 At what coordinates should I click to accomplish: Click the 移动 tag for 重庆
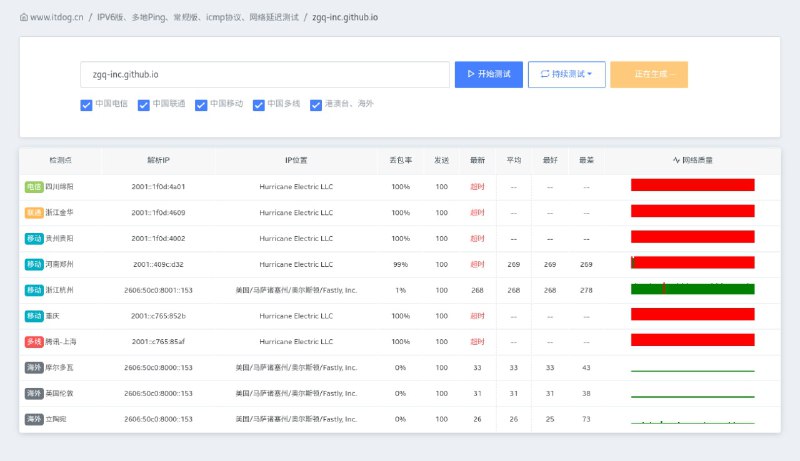click(x=34, y=316)
